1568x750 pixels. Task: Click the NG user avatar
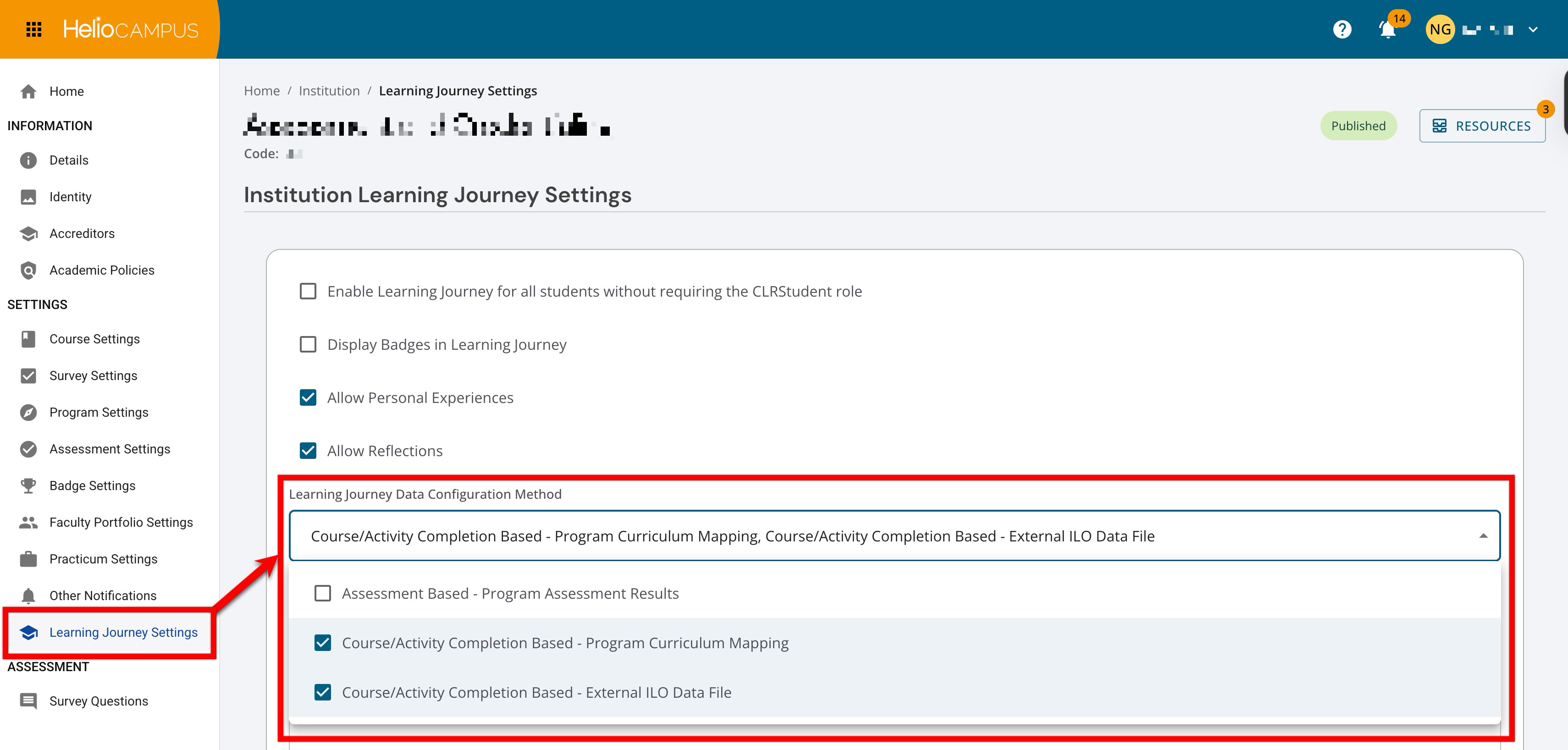(1440, 29)
